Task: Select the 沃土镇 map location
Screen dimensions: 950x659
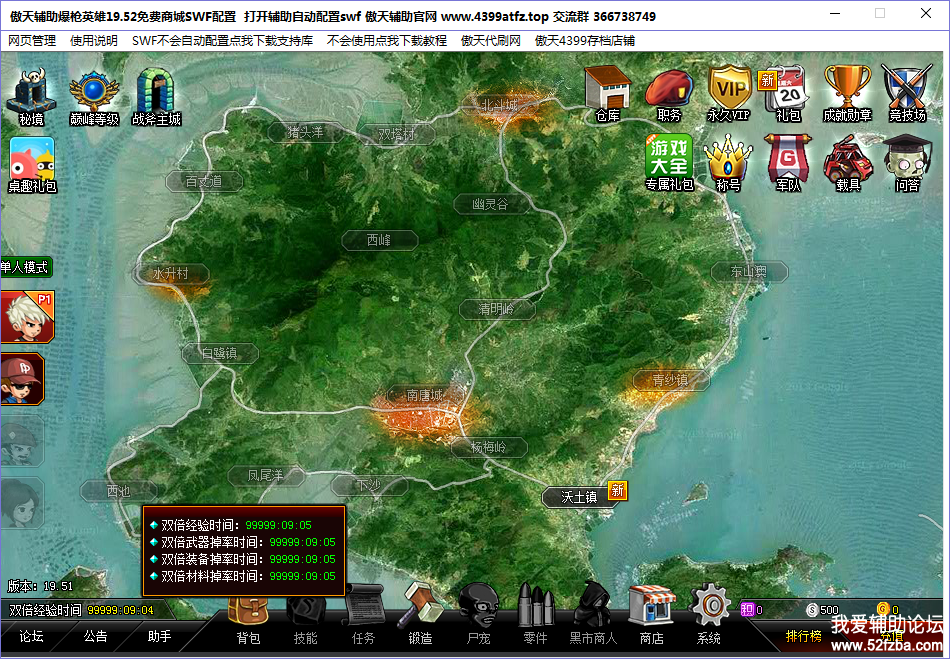Action: [x=579, y=496]
